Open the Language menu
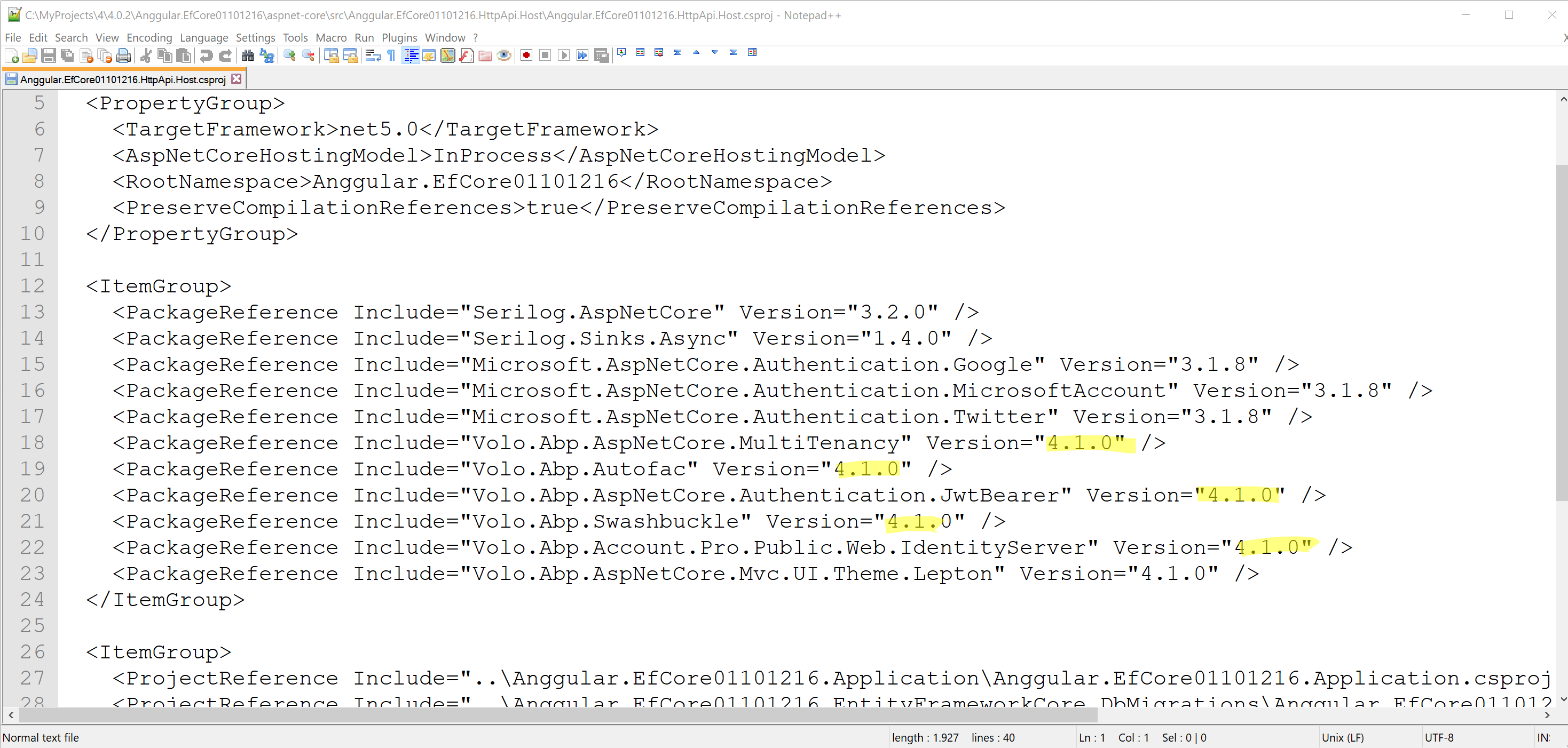This screenshot has width=1568, height=748. (204, 38)
